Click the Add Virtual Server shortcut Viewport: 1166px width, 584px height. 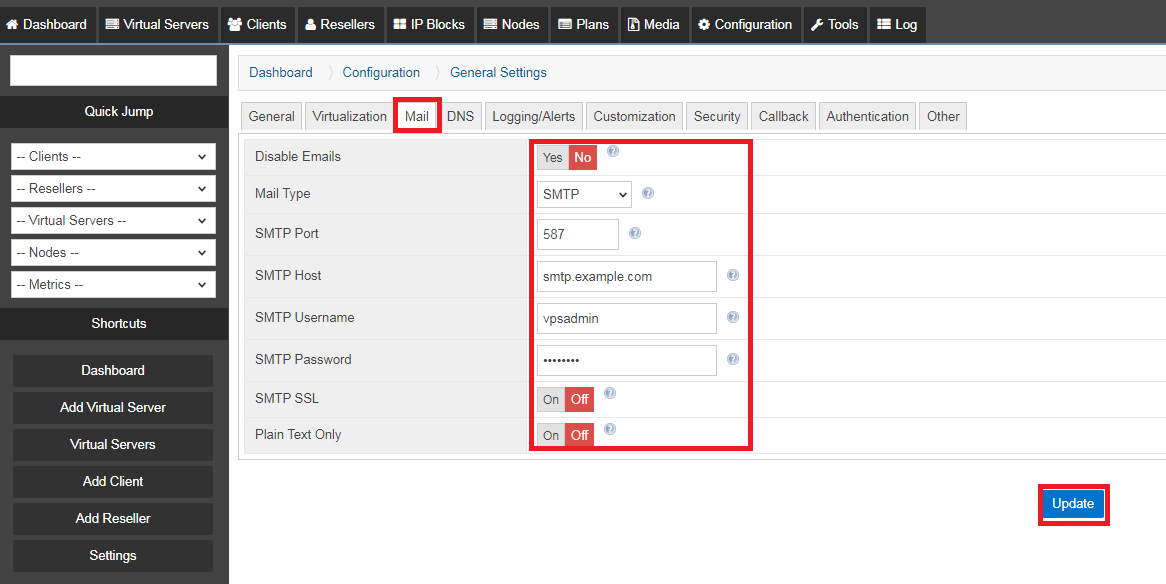pos(113,408)
